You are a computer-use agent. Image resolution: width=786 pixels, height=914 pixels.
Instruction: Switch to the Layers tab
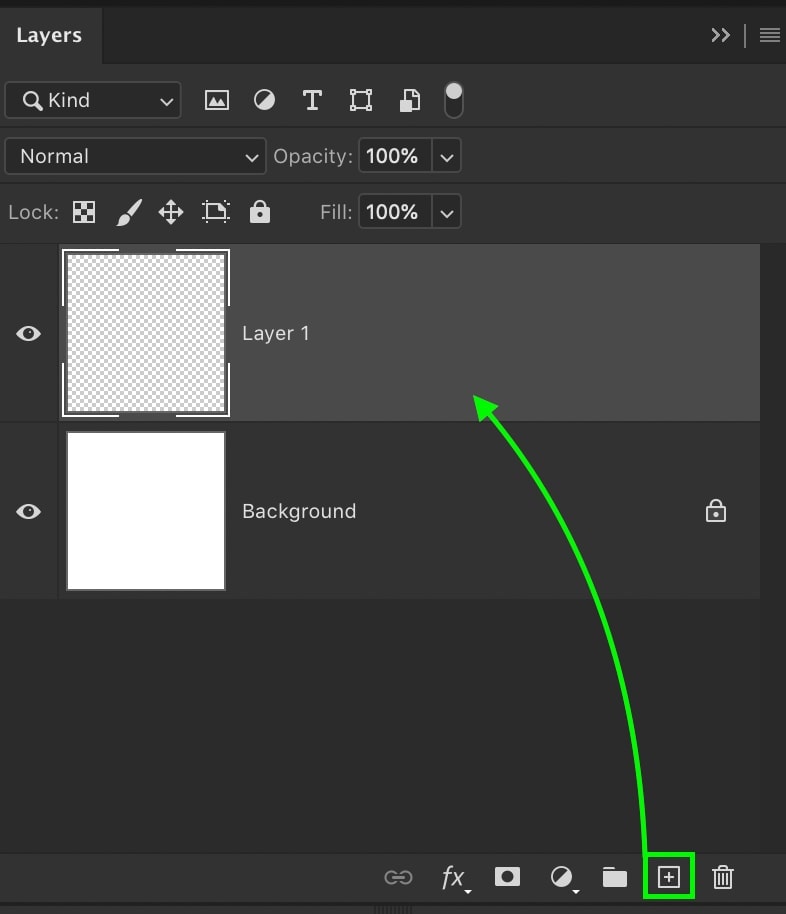pyautogui.click(x=50, y=36)
